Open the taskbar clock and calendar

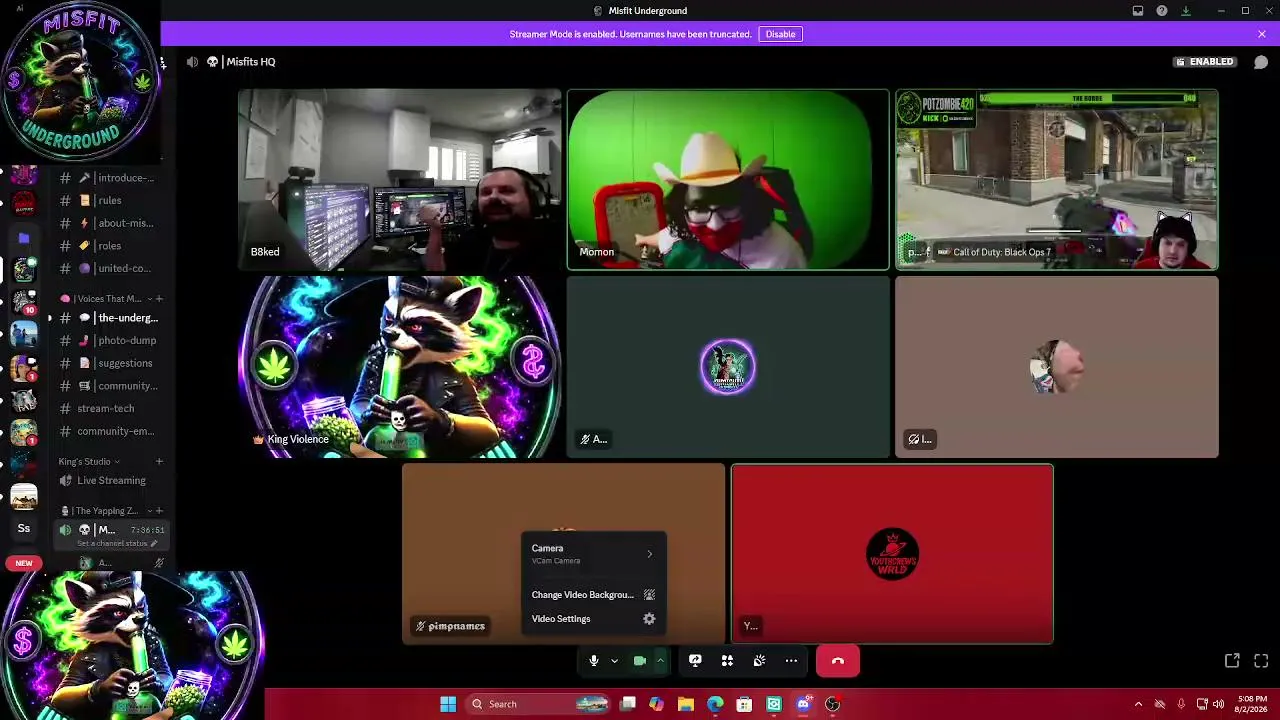pos(1252,704)
